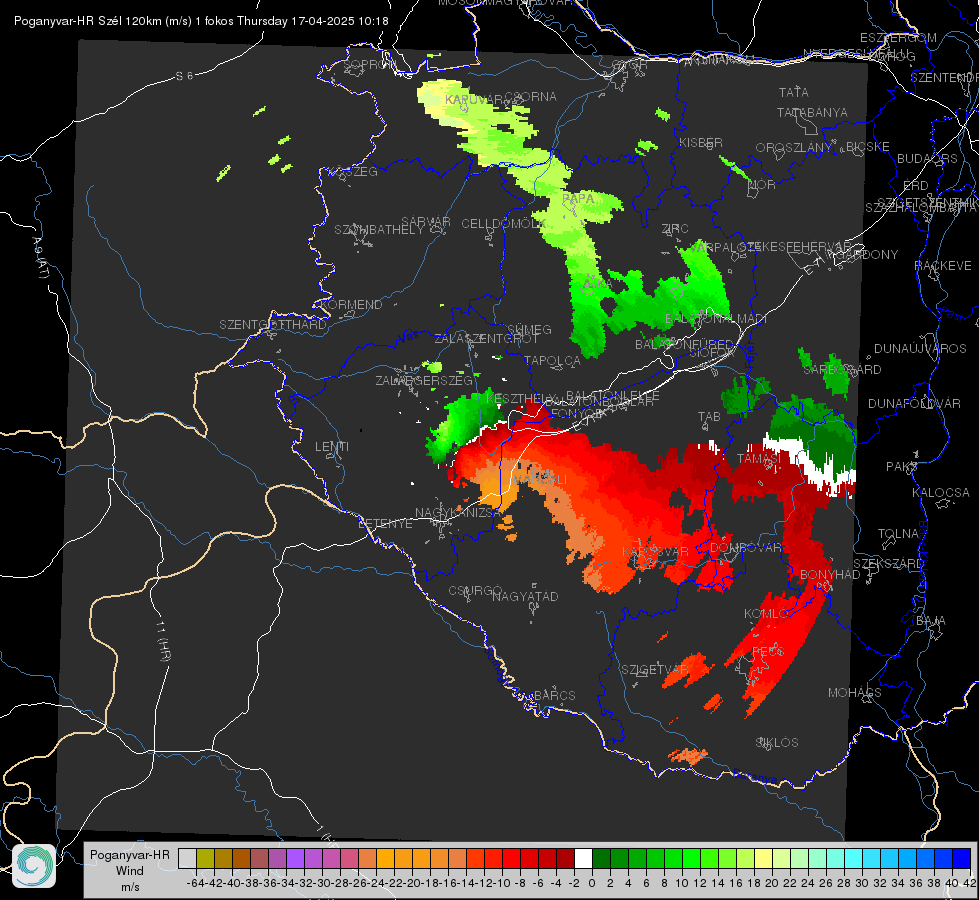Select the SZIGETVAR label
Screen dimensions: 979x900
(654, 670)
